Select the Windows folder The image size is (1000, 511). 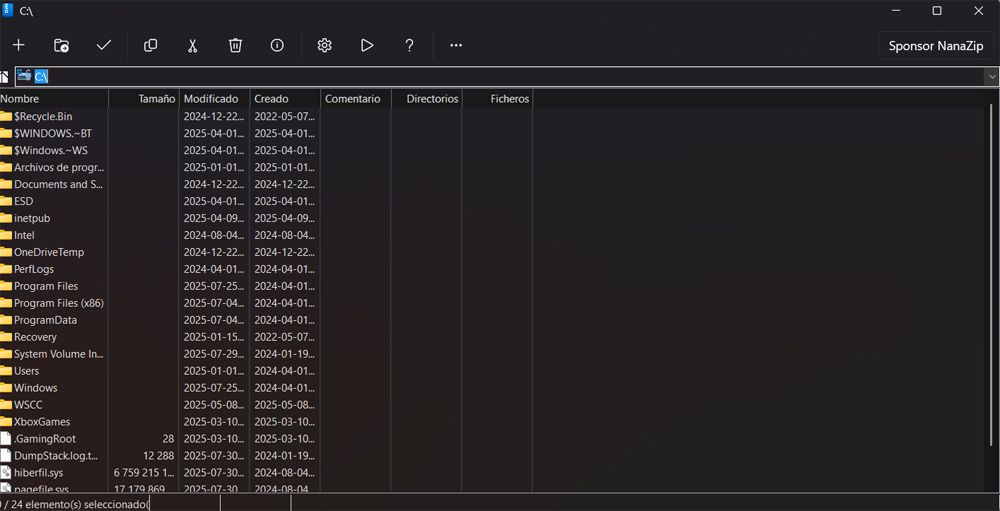pyautogui.click(x=36, y=388)
